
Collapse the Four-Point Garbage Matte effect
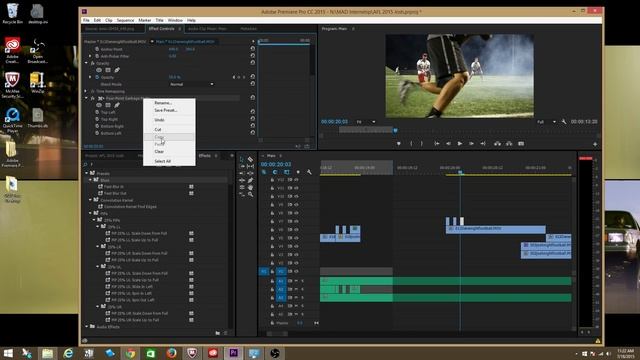[87, 98]
